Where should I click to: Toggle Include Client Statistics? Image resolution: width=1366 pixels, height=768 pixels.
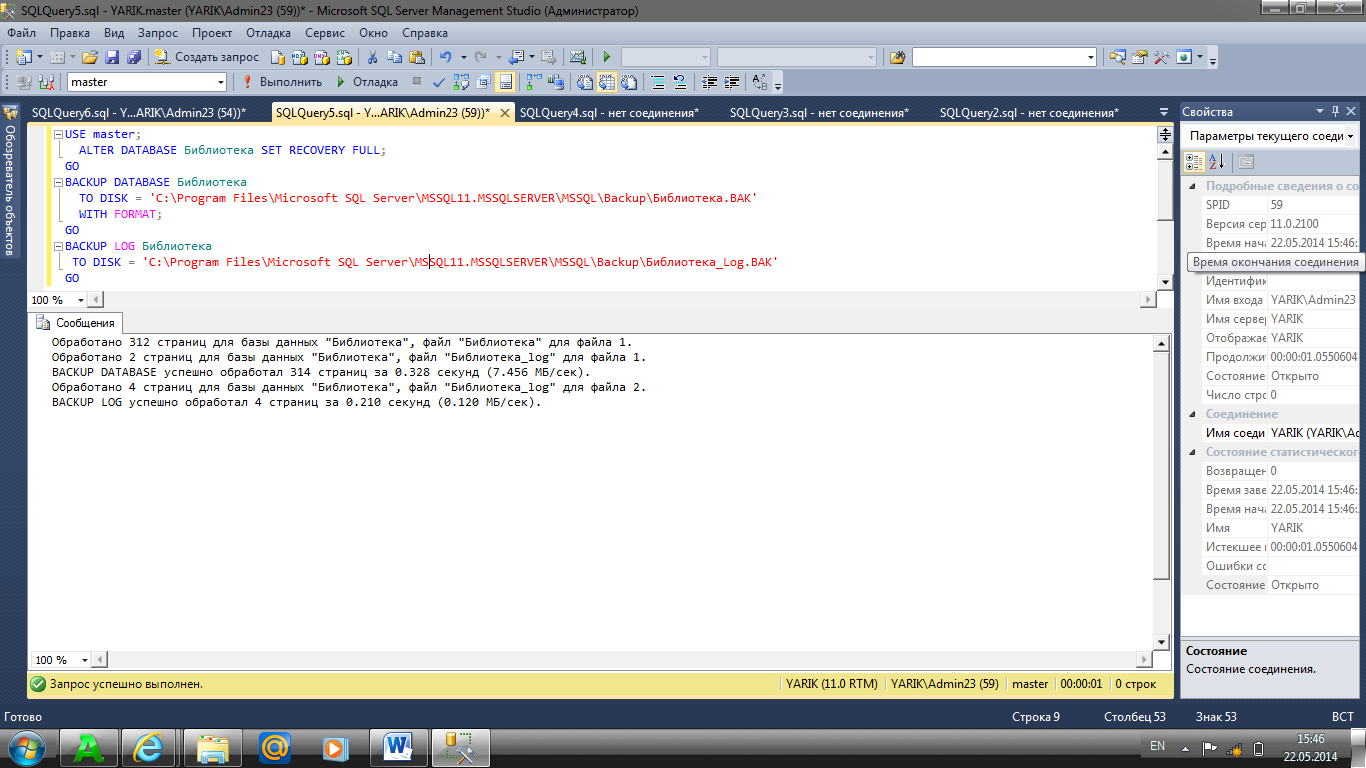(556, 82)
